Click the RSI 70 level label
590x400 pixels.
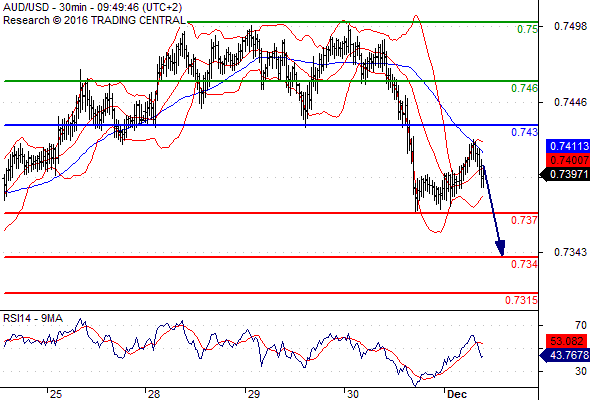click(581, 325)
